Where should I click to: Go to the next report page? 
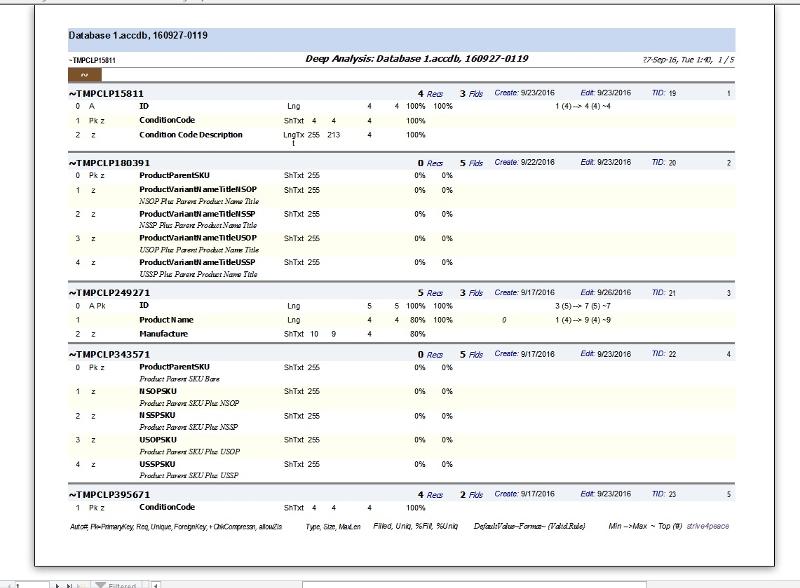click(56, 584)
